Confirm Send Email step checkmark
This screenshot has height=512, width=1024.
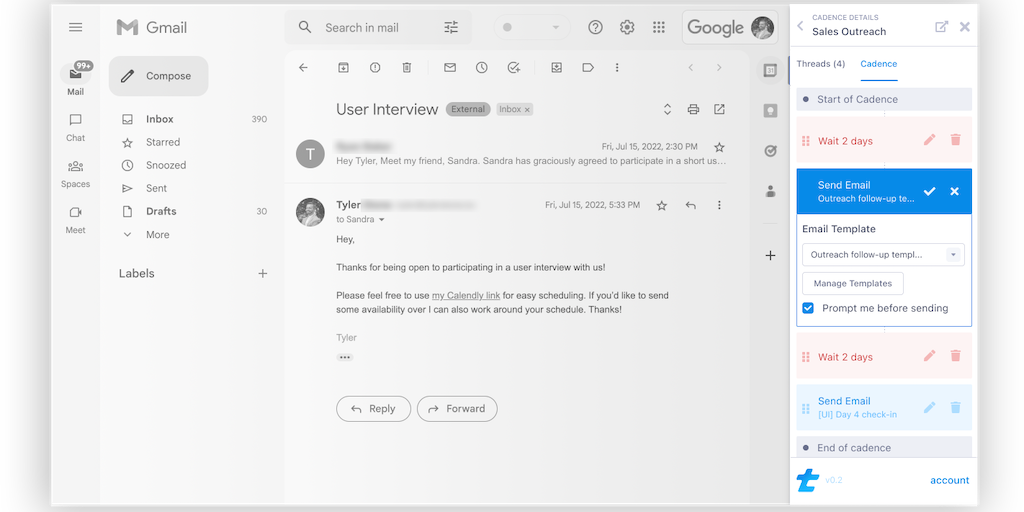929,191
